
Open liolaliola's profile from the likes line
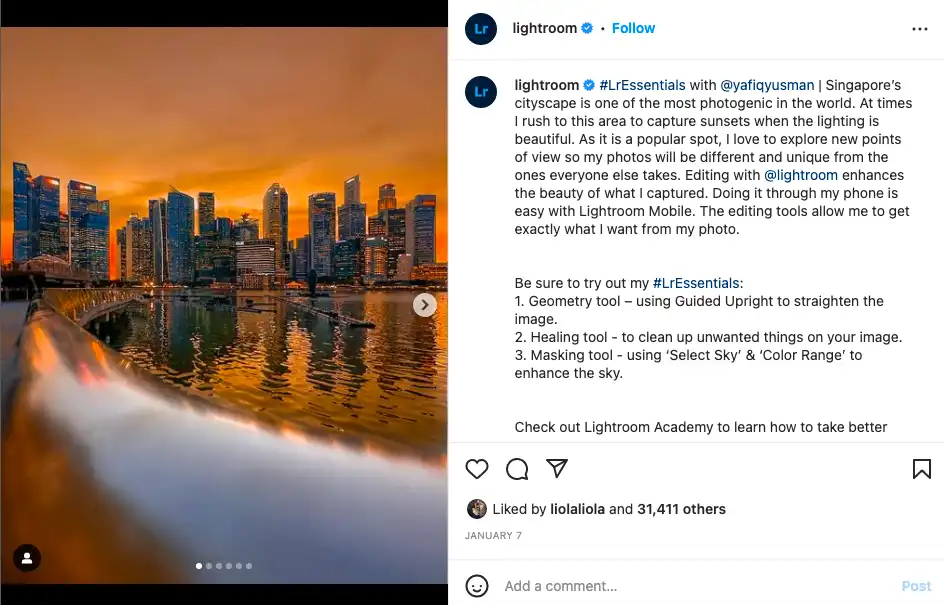point(578,509)
